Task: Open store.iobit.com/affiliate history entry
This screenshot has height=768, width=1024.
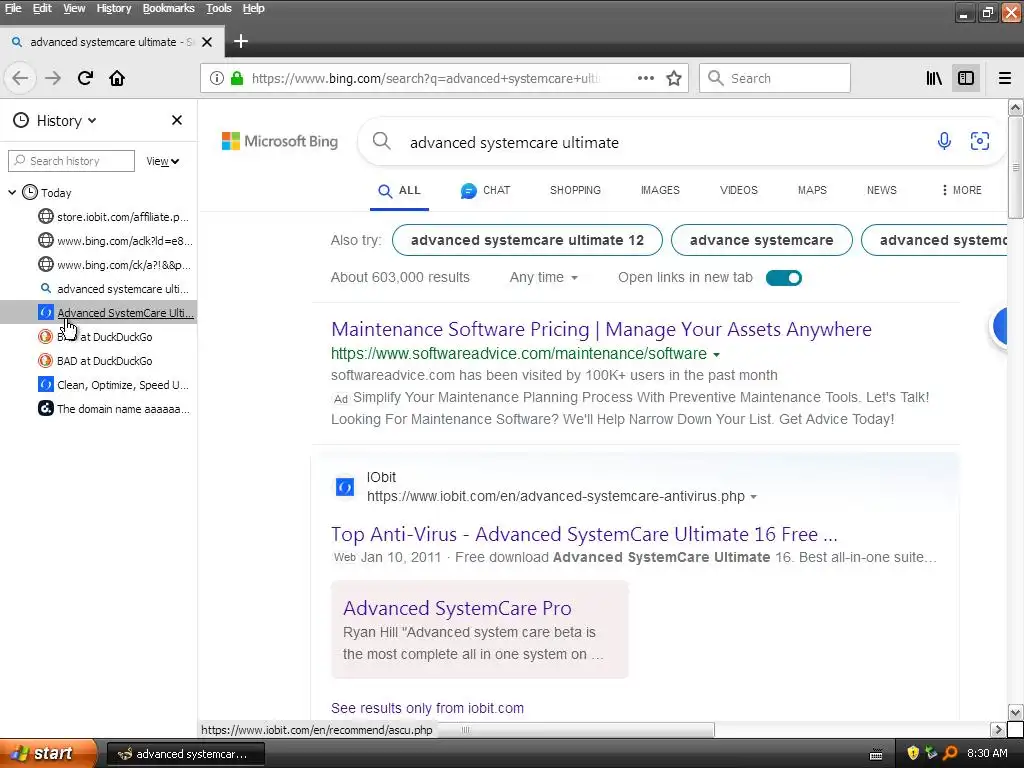Action: [114, 217]
